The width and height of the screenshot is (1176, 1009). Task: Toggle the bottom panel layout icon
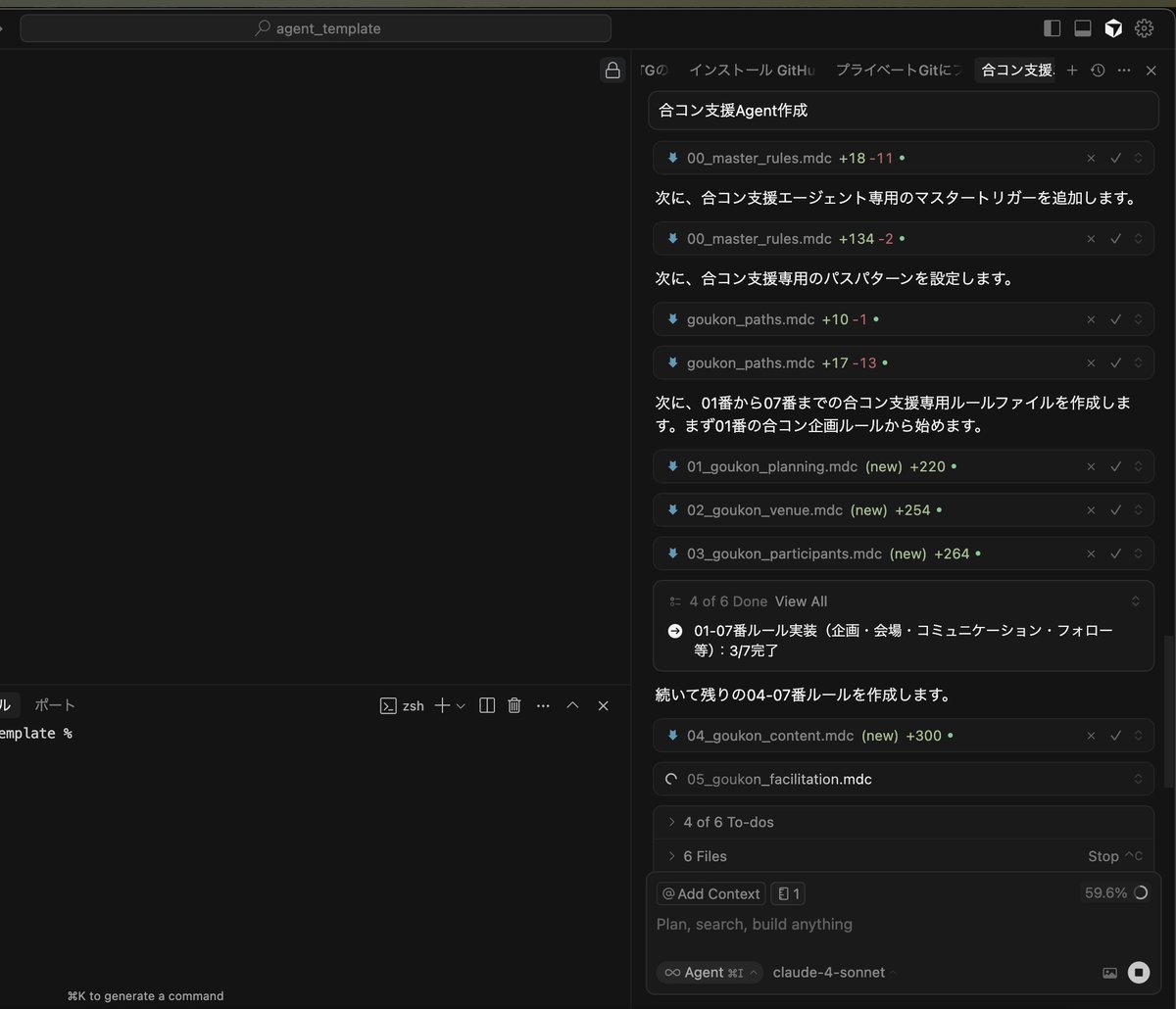point(1082,28)
